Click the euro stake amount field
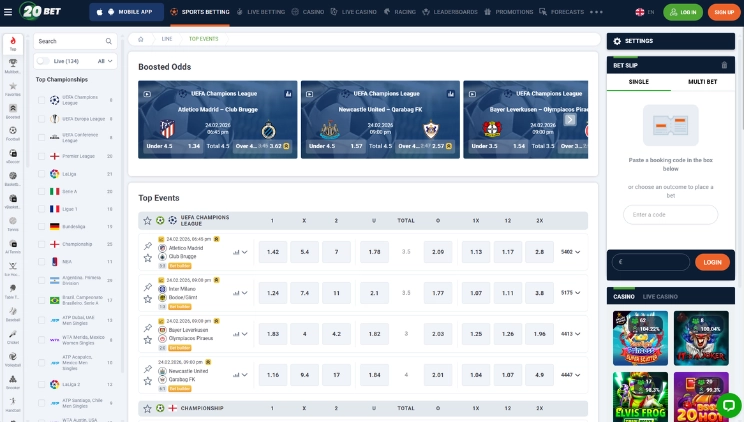744x422 pixels. tap(651, 262)
